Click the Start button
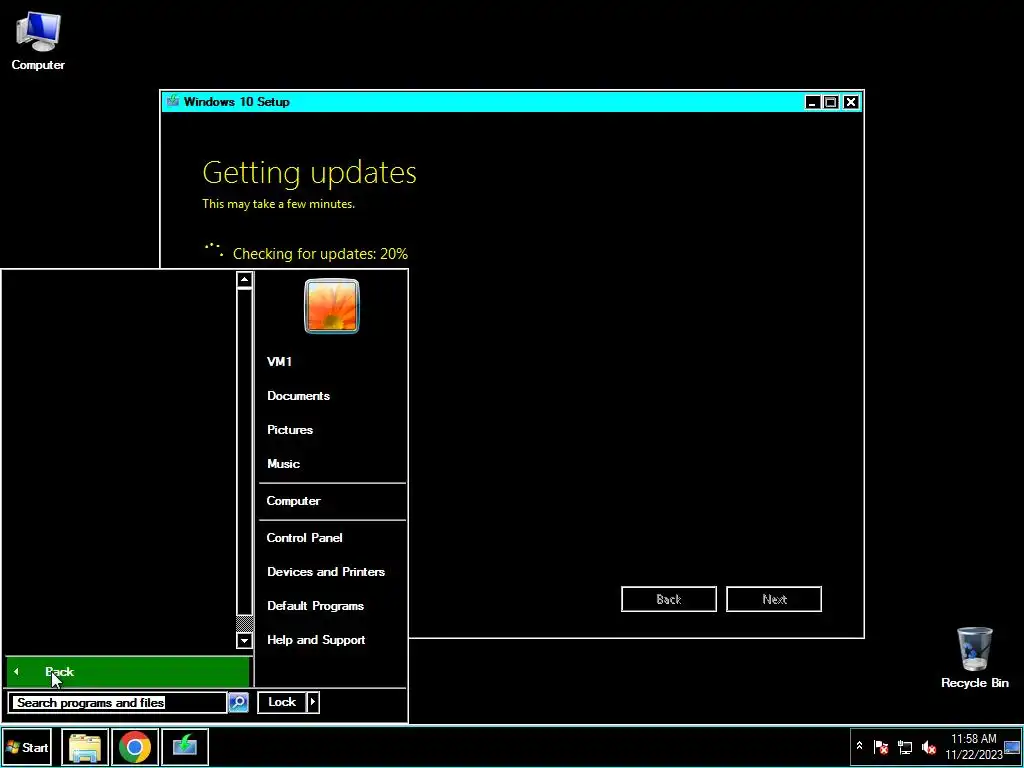This screenshot has height=768, width=1024. (27, 747)
